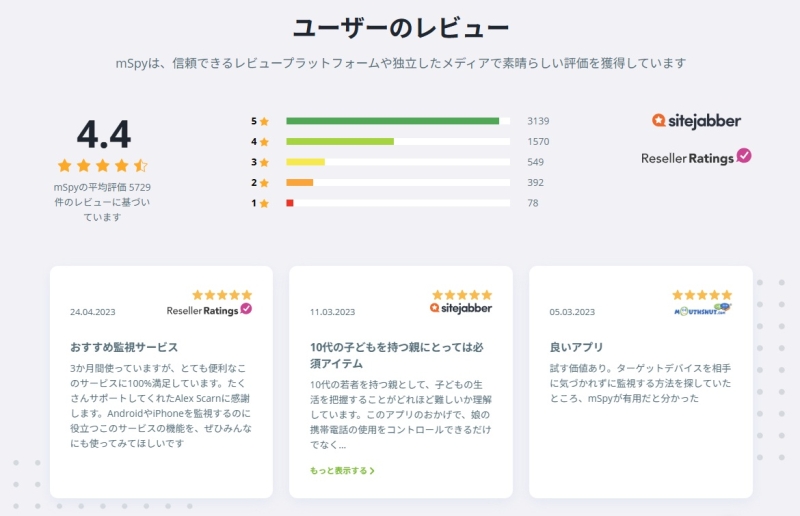Click the 良いアプリ review title

pos(576,347)
